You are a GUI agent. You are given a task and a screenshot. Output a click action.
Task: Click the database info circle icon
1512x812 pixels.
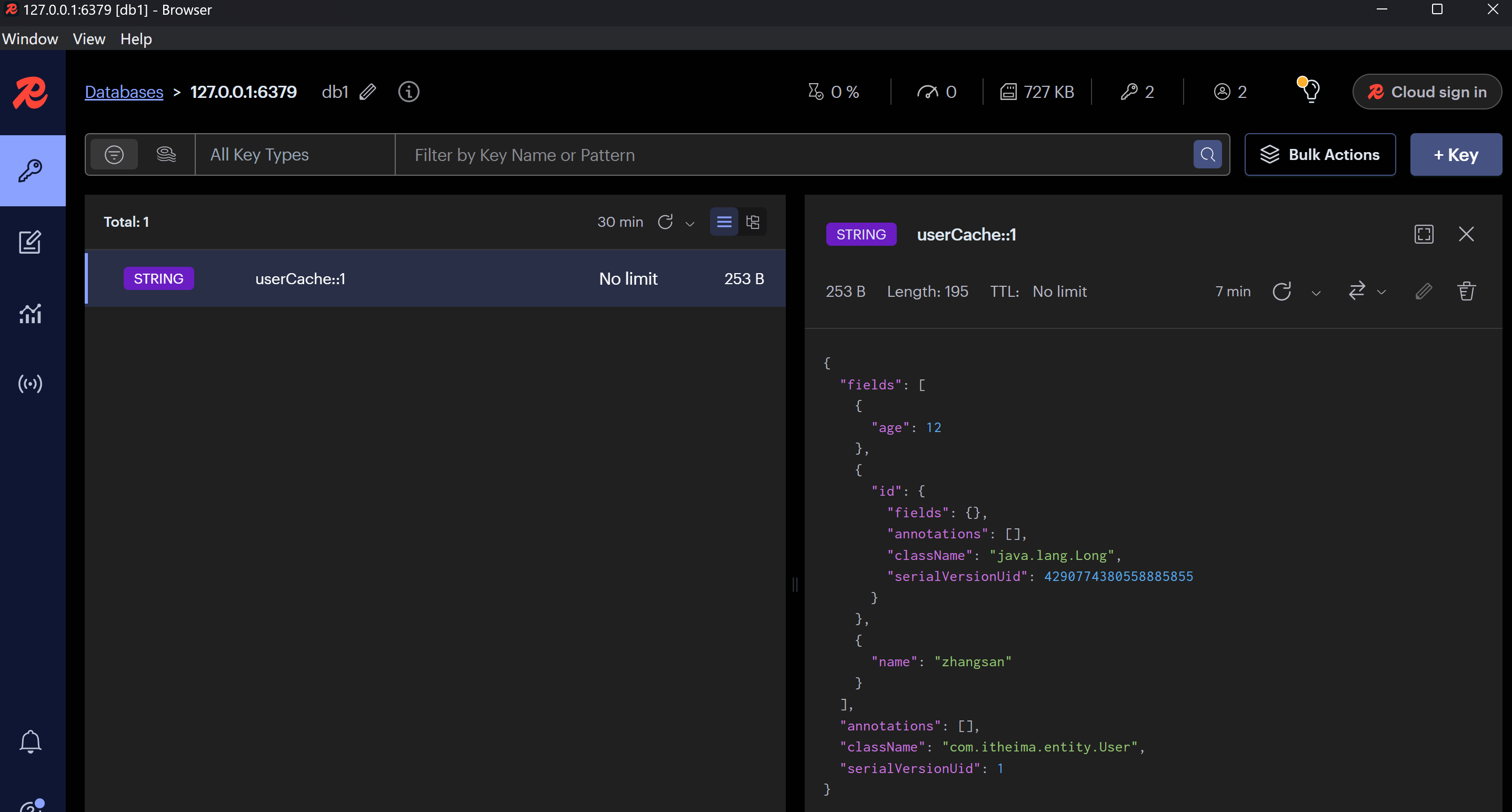coord(408,92)
